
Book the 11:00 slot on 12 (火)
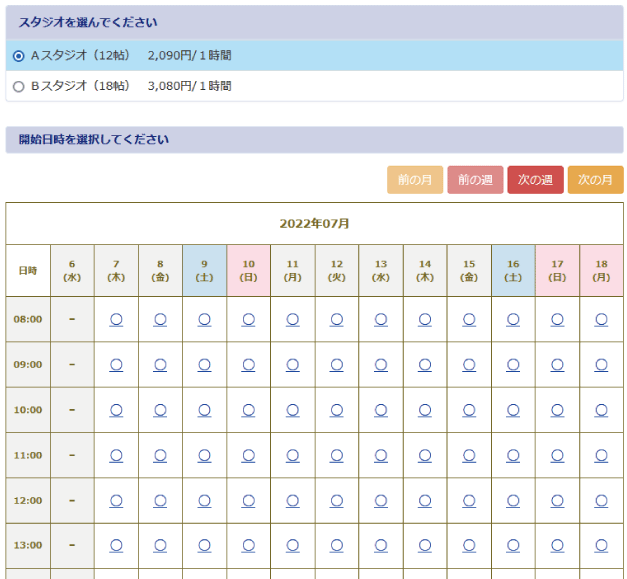[337, 455]
